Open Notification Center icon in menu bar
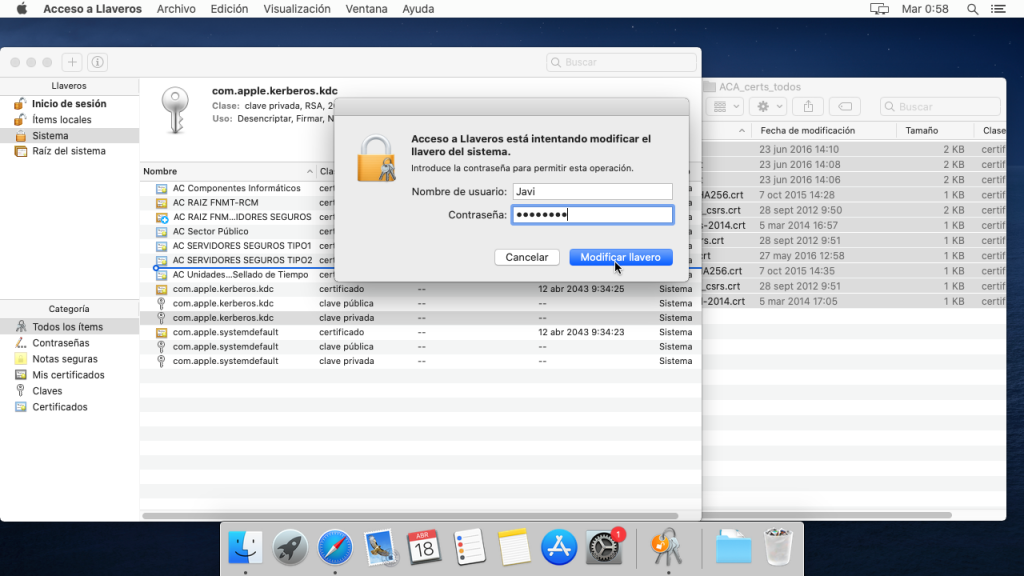The image size is (1024, 576). pyautogui.click(x=998, y=9)
